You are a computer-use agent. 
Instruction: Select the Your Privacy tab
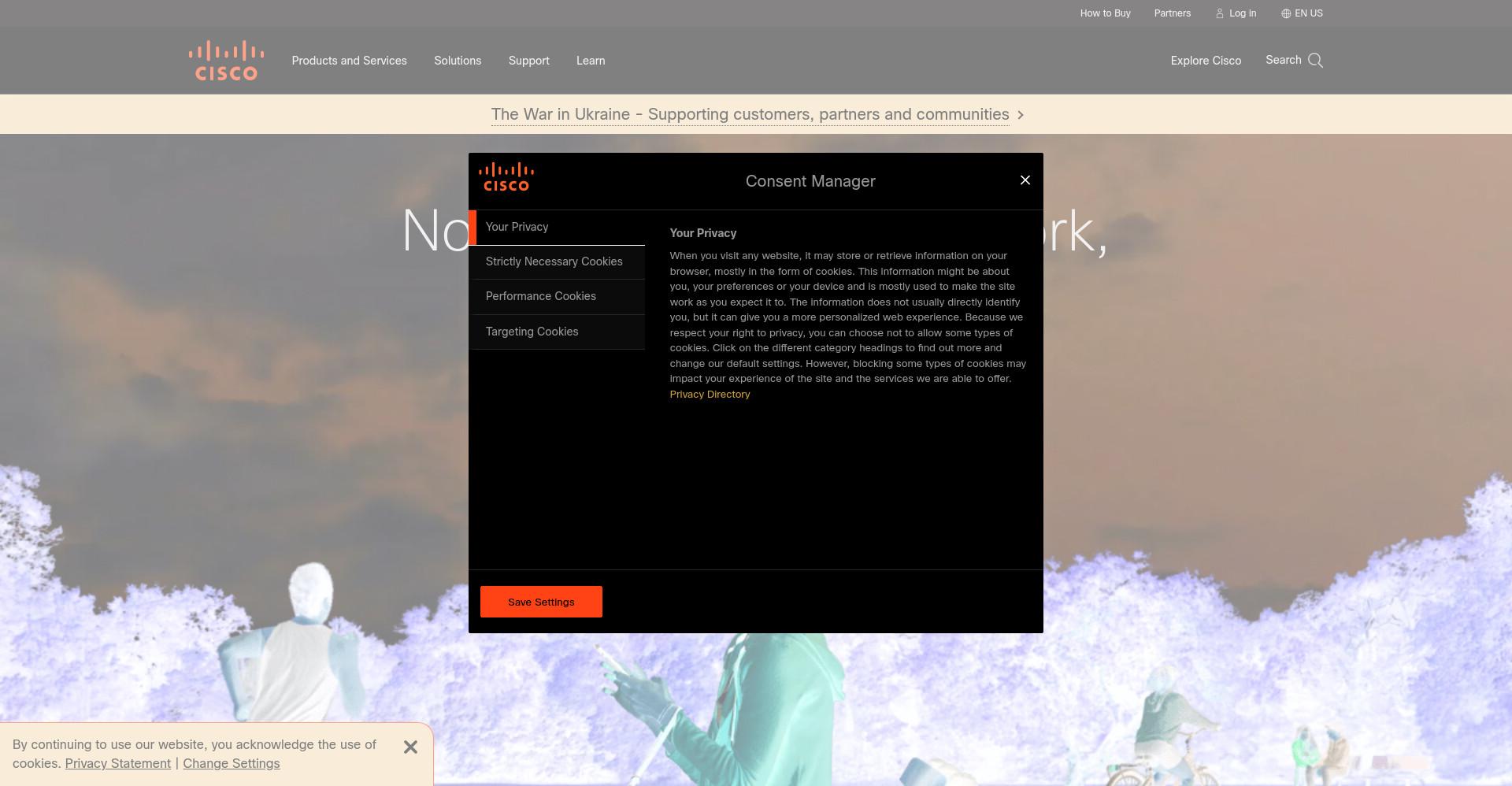[557, 227]
